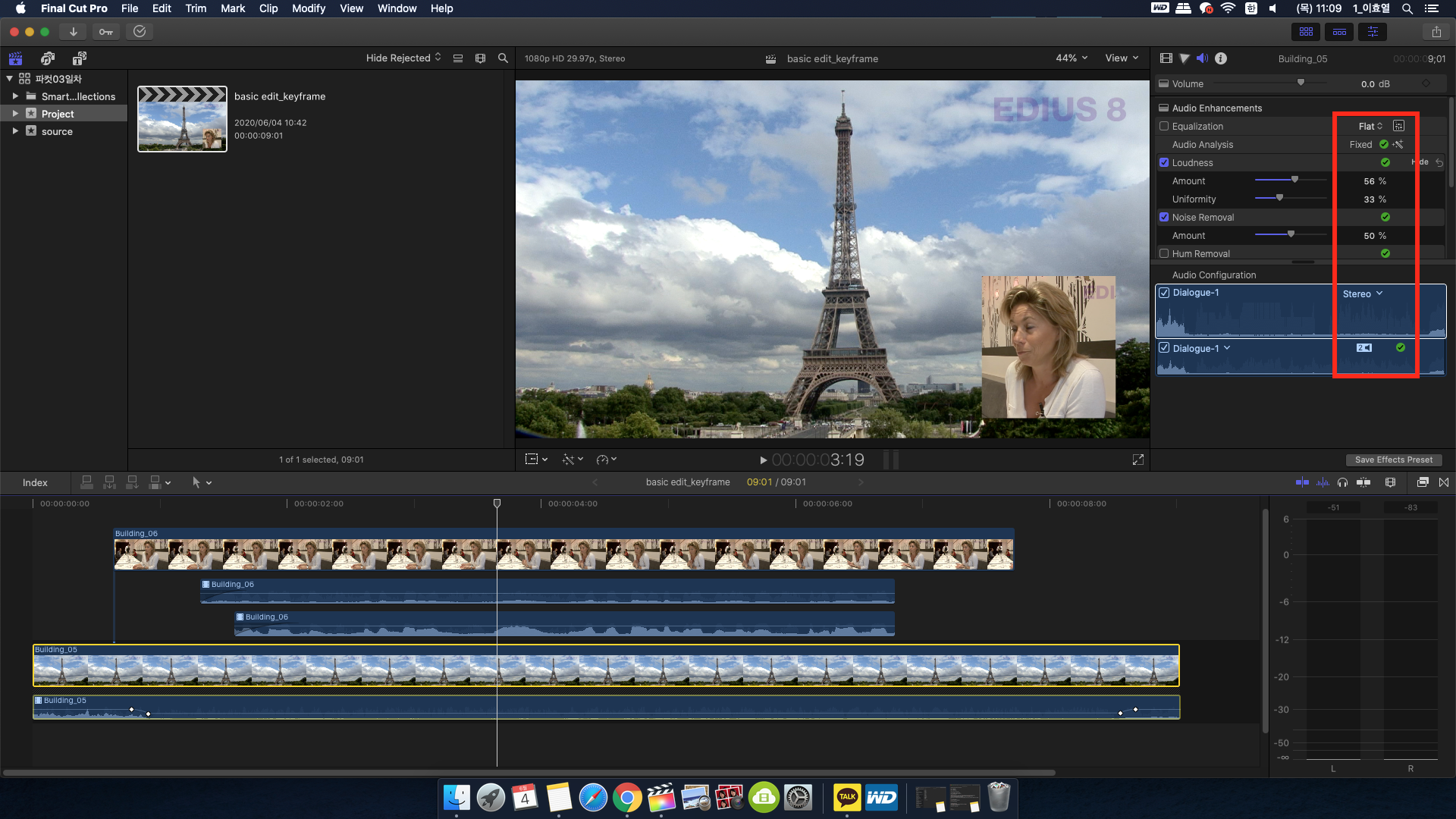Open the Modify menu
The image size is (1456, 819).
pos(308,8)
